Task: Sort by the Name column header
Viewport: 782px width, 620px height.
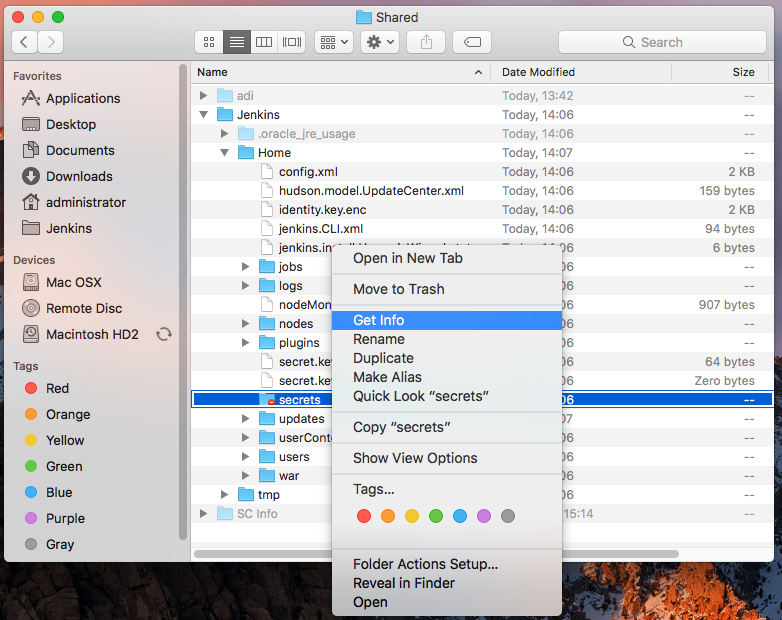Action: (341, 72)
